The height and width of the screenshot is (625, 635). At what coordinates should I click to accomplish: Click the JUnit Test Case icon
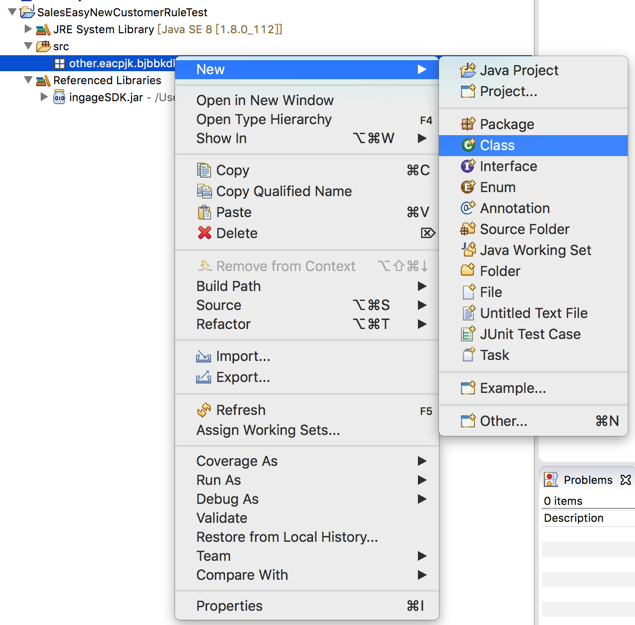[x=468, y=334]
